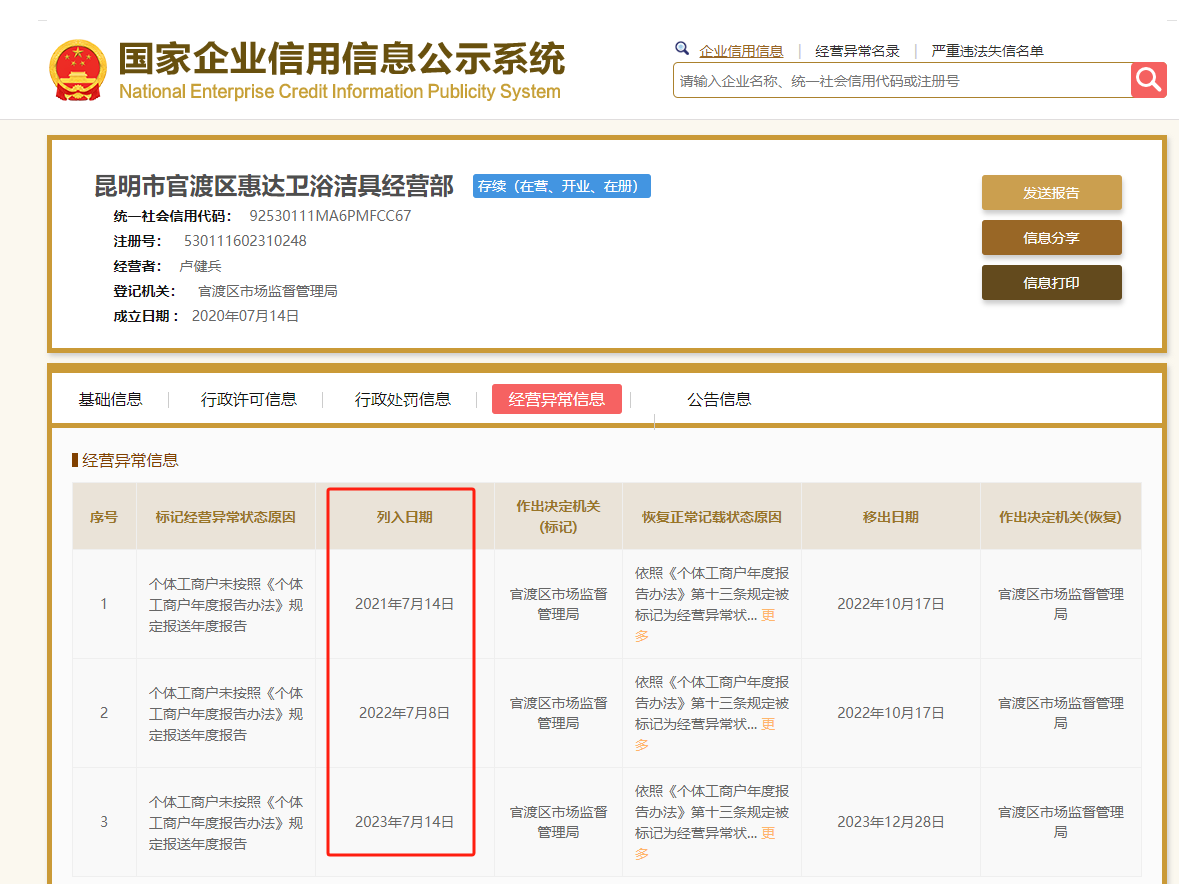Click the 序号 column header
Viewport: 1179px width, 884px height.
coord(104,516)
